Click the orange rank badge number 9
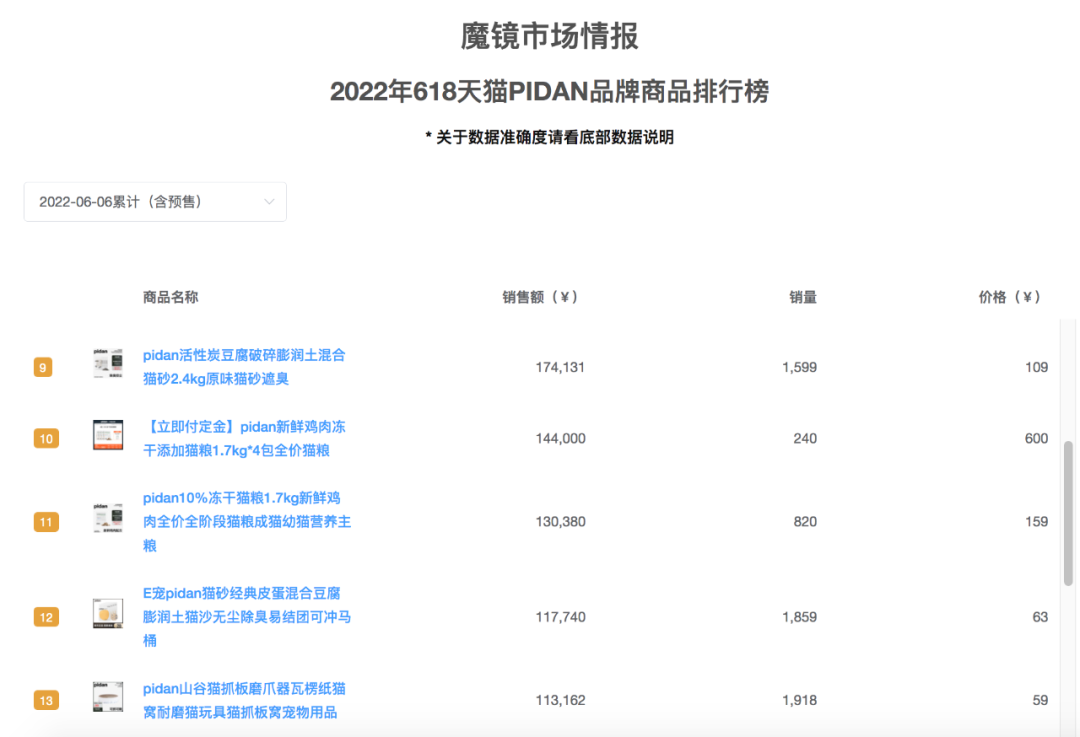Viewport: 1080px width, 737px height. coord(45,366)
